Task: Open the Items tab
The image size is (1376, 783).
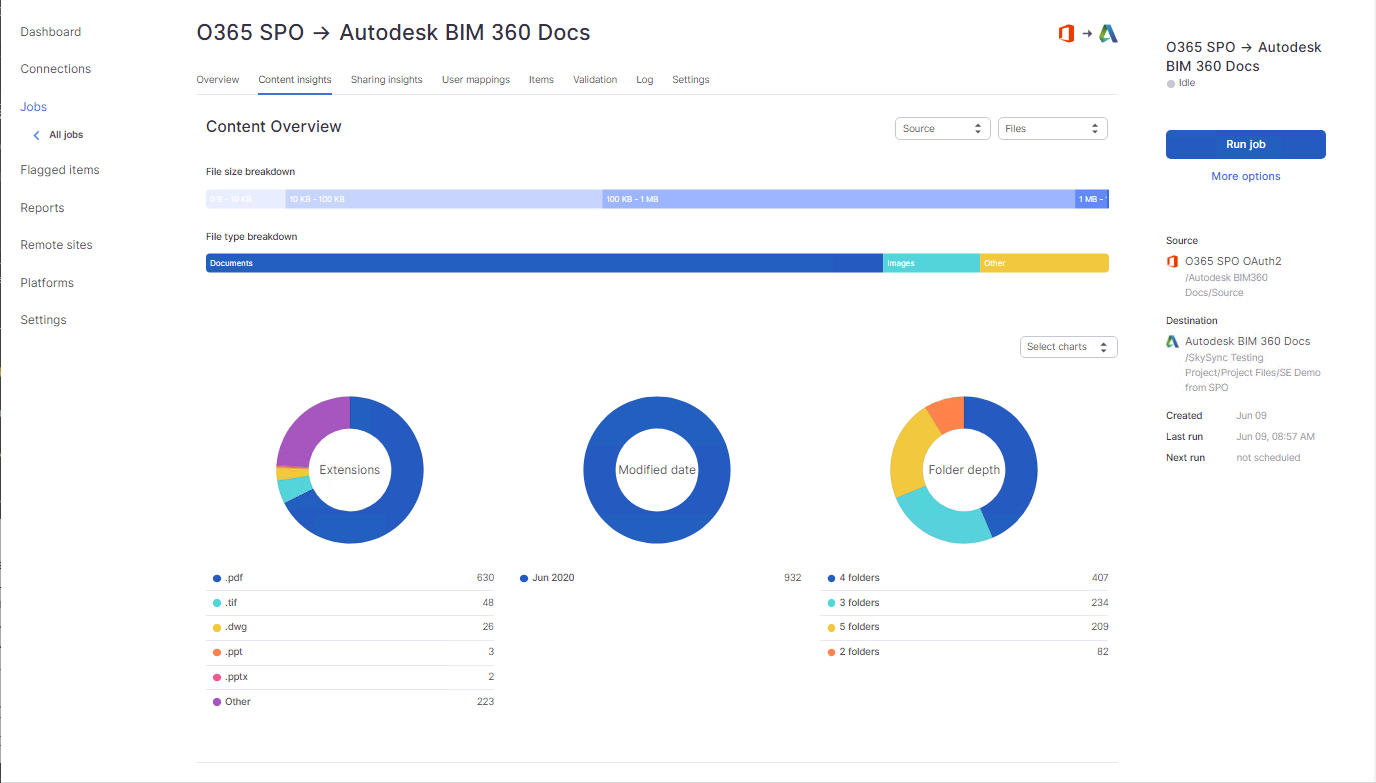Action: (x=541, y=80)
